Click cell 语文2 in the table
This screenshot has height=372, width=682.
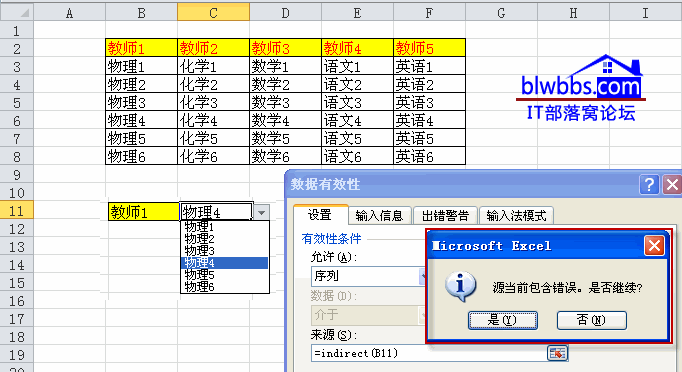[x=358, y=84]
